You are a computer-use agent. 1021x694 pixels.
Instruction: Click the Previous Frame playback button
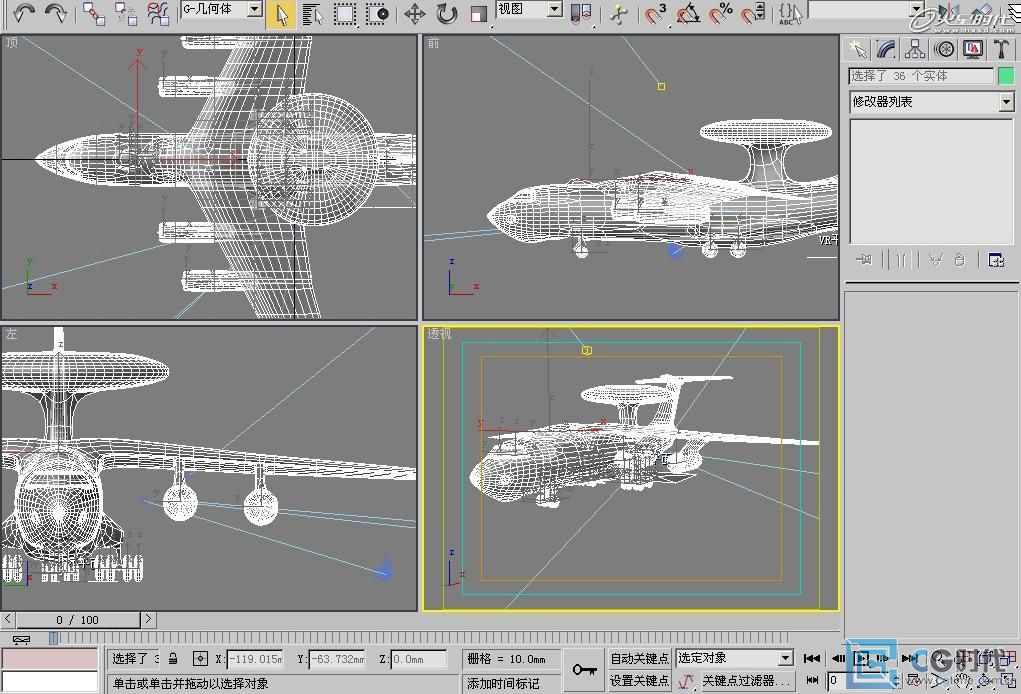[x=838, y=658]
